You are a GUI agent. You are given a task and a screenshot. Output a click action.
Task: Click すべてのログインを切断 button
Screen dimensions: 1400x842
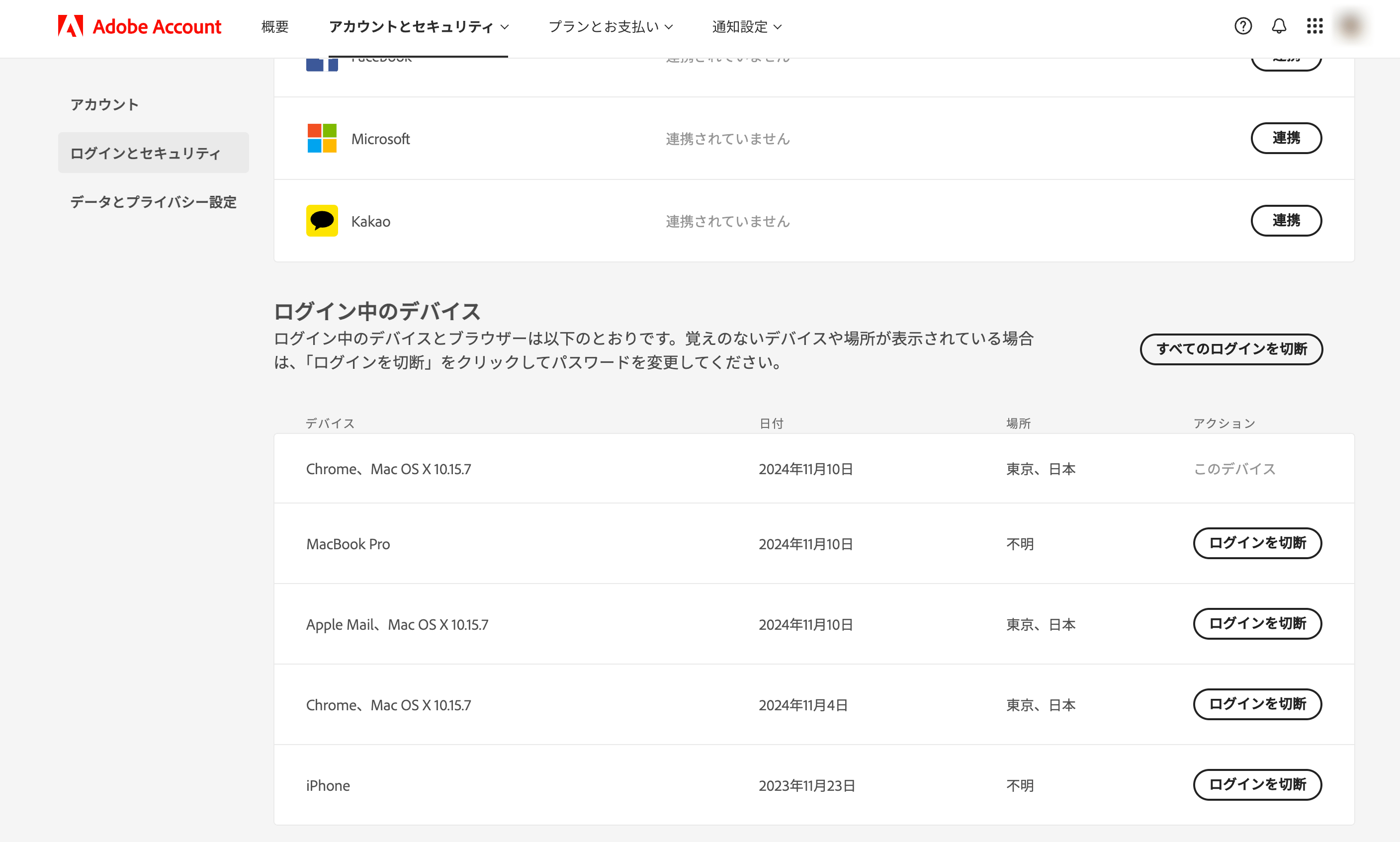(1231, 349)
